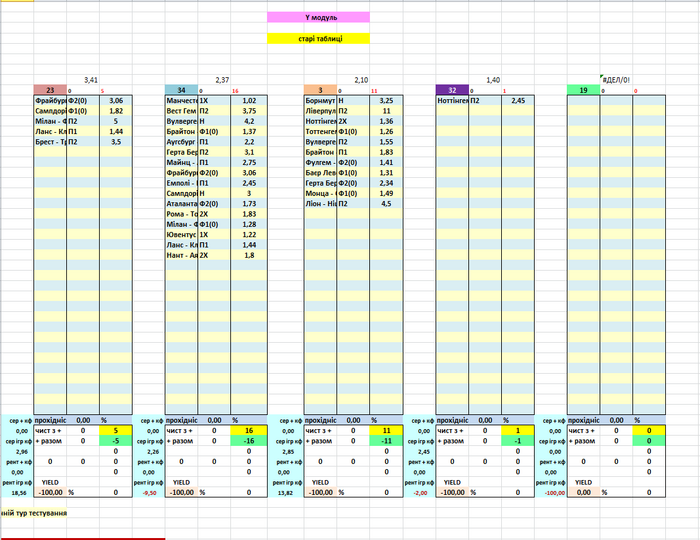Click odds "3,25" in Борнмут row
Image resolution: width=700 pixels, height=540 pixels.
tap(386, 101)
